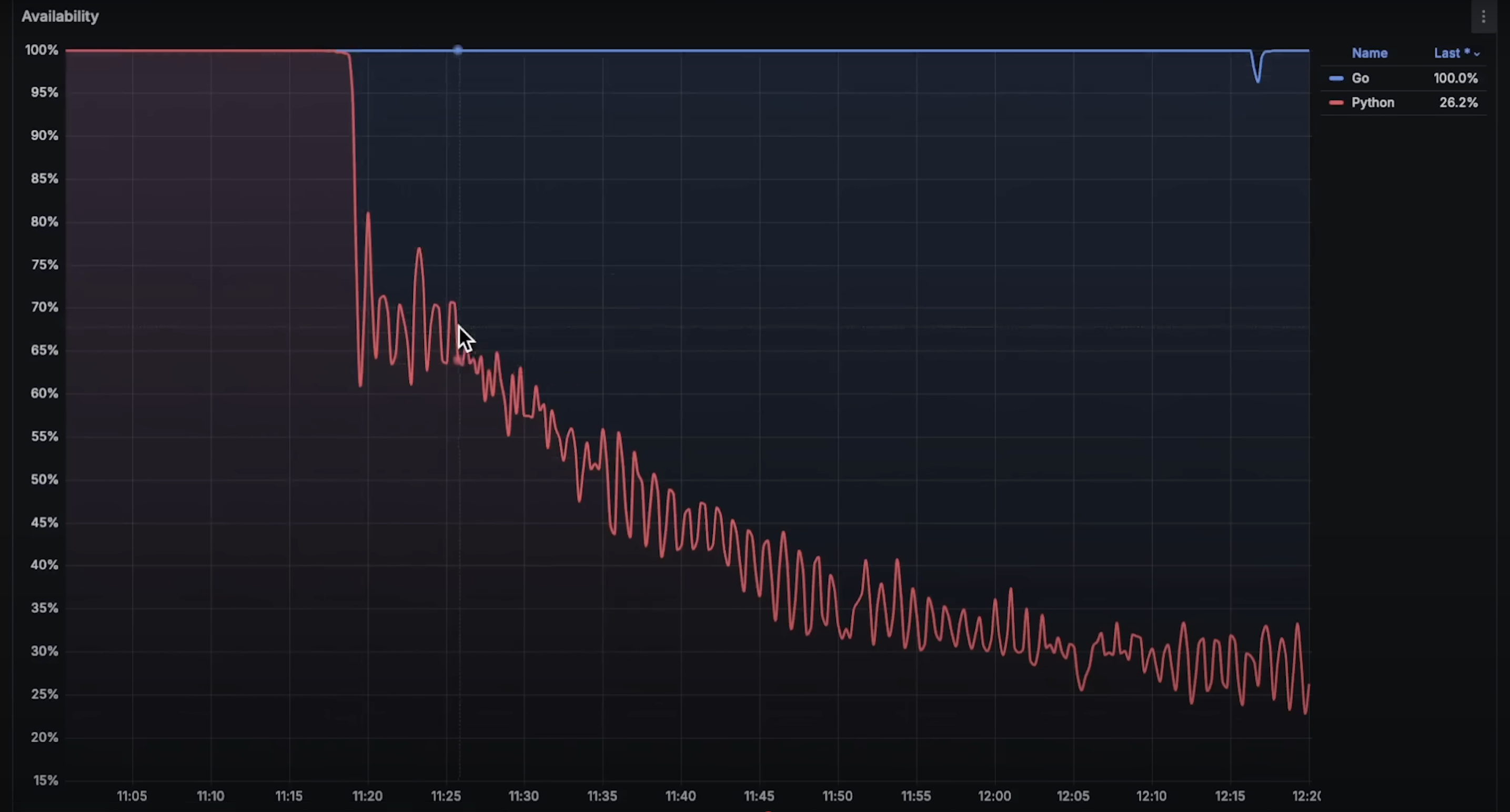Screen dimensions: 1510x812
Task: Click the blue hover point on Go line
Action: point(458,50)
